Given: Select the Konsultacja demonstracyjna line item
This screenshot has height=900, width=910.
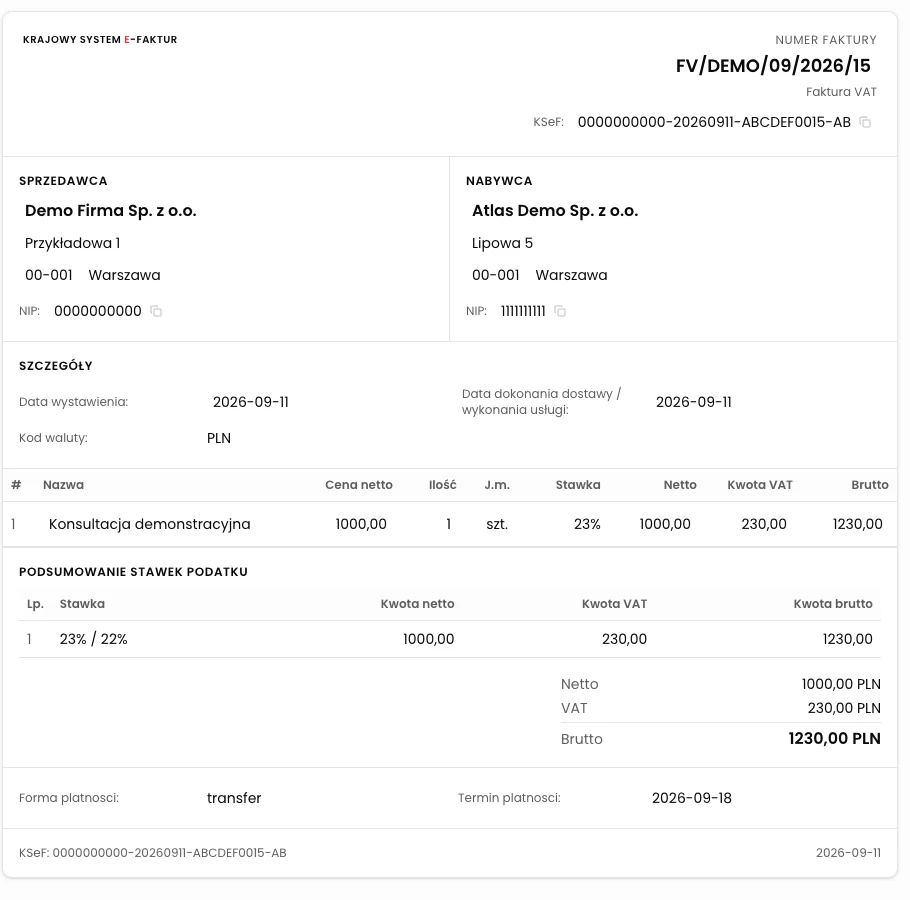Looking at the screenshot, I should 450,524.
